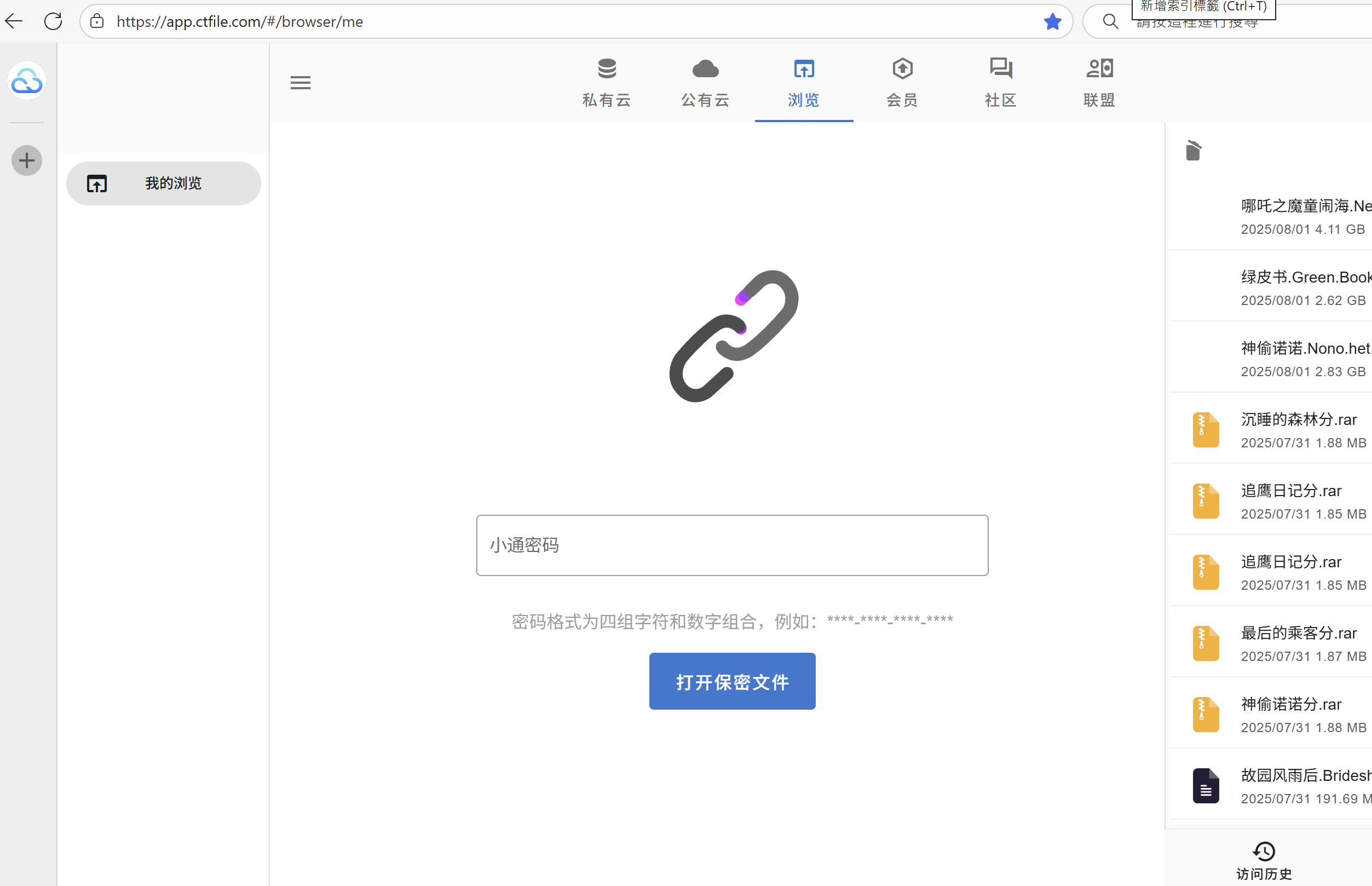Toggle the bookmark star in the address bar
Viewport: 1372px width, 886px height.
pyautogui.click(x=1052, y=21)
